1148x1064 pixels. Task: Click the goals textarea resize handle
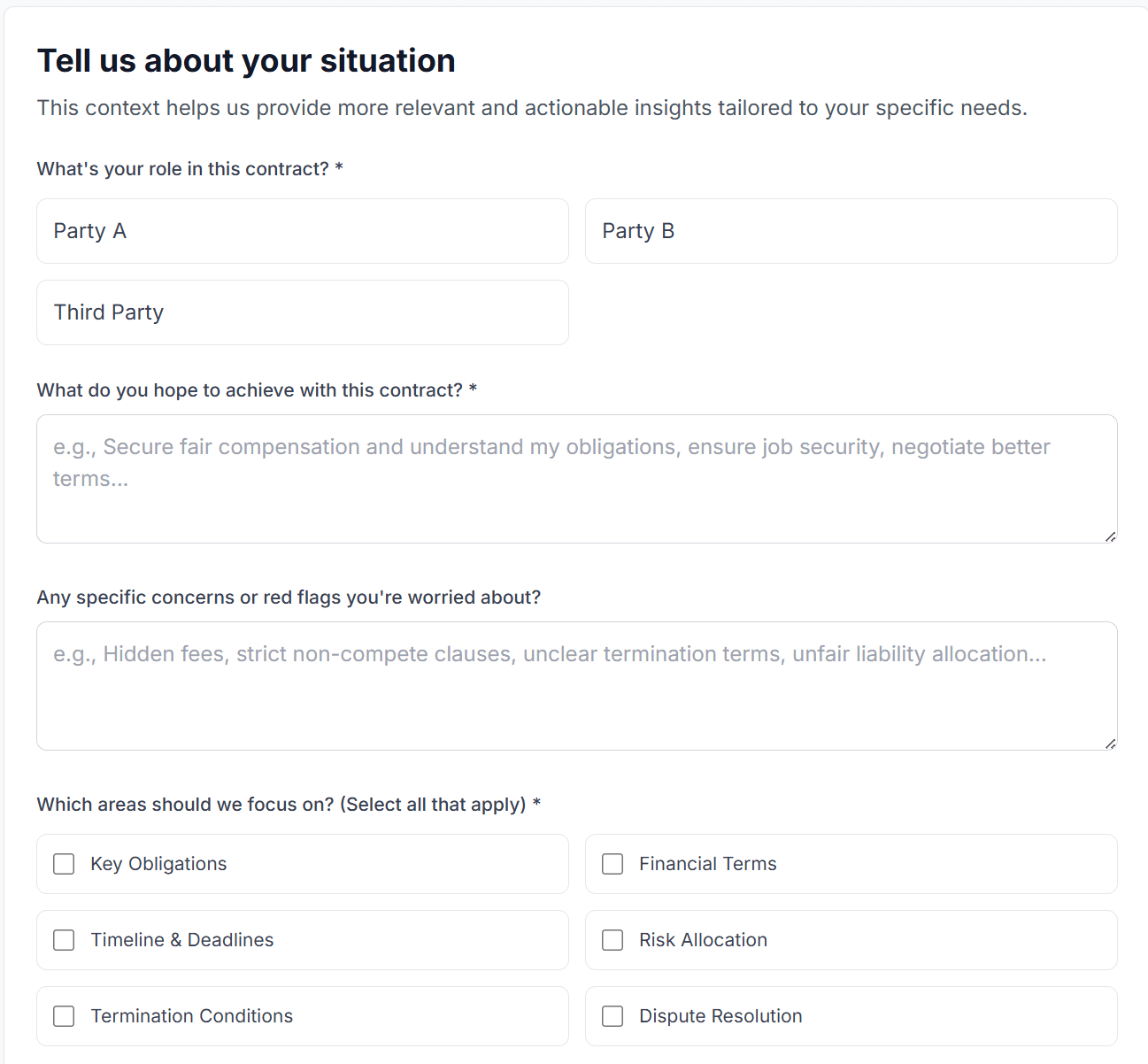click(1109, 535)
